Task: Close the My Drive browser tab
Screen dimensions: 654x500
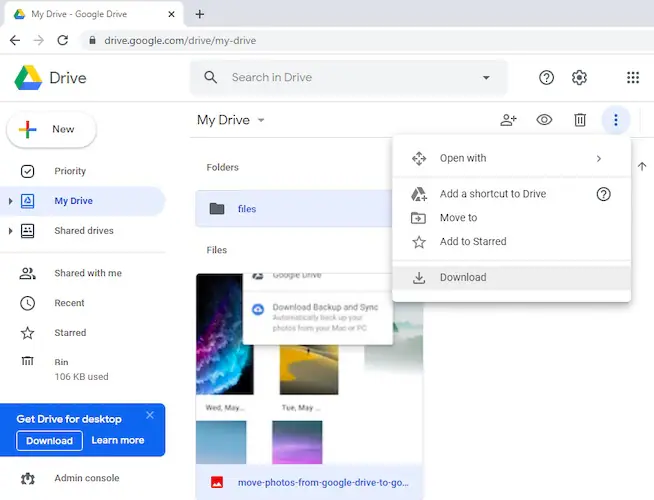Action: [171, 14]
